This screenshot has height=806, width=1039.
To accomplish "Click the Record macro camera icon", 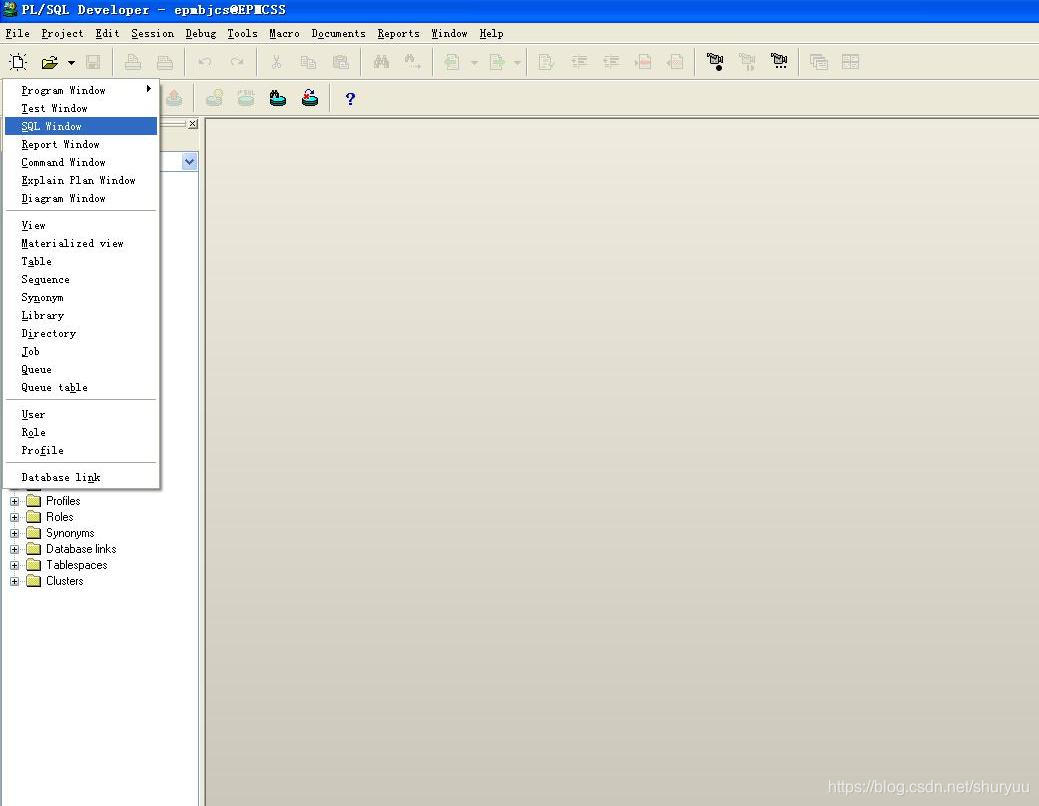I will tap(715, 62).
